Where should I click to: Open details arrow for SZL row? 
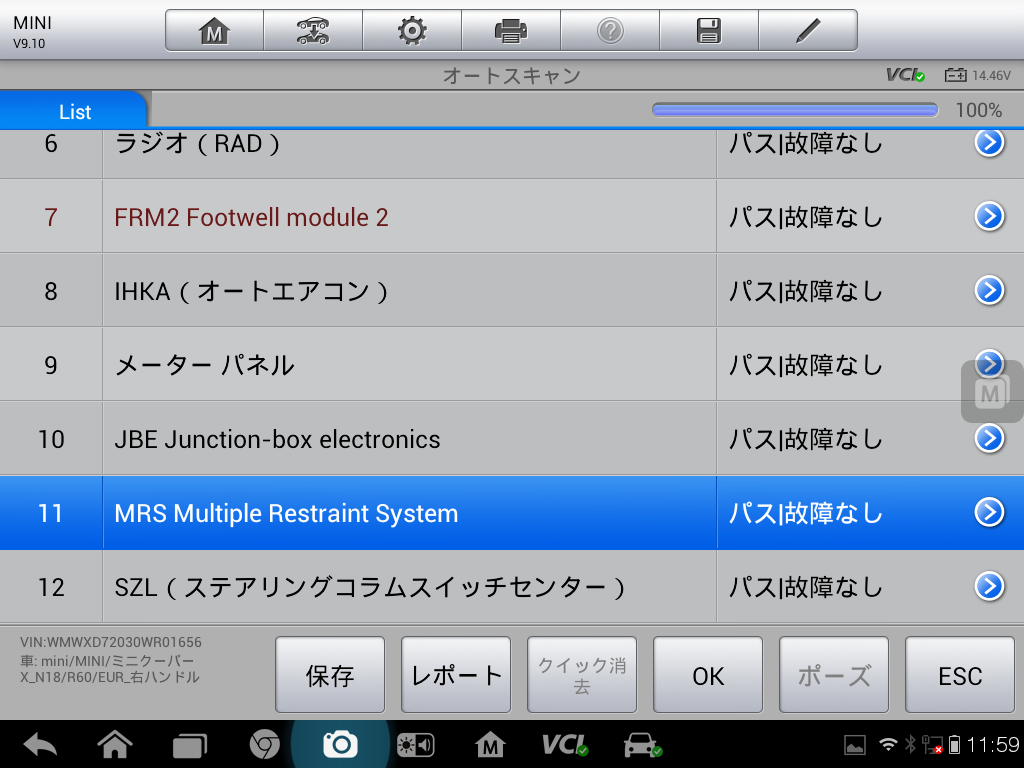click(989, 586)
